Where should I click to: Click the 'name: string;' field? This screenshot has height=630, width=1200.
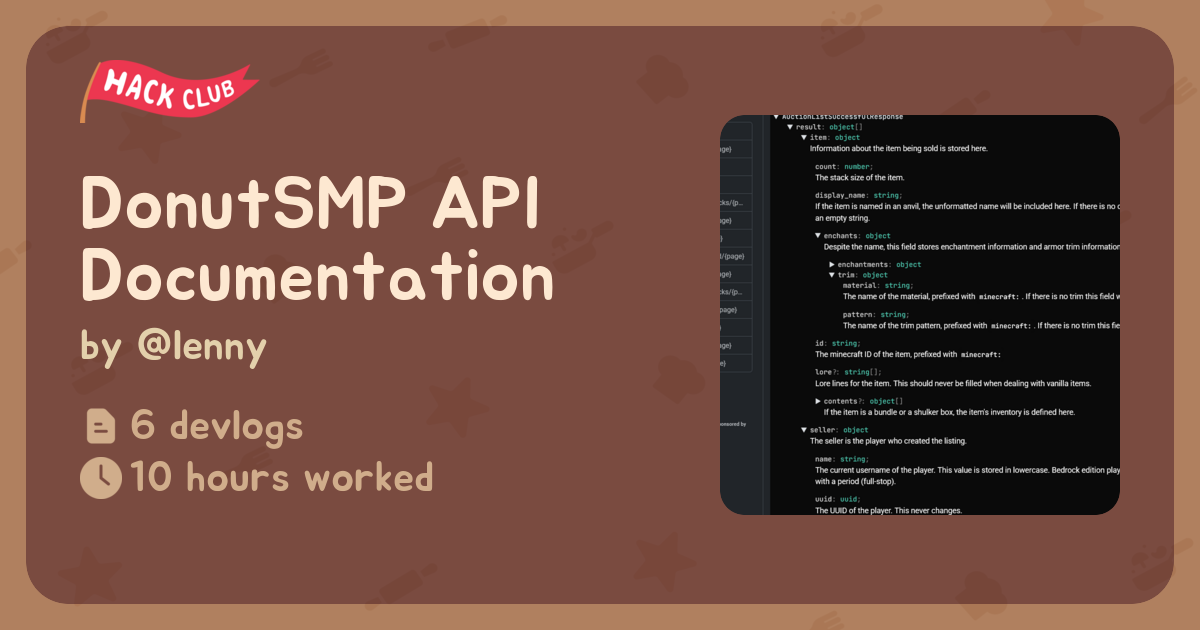click(842, 459)
